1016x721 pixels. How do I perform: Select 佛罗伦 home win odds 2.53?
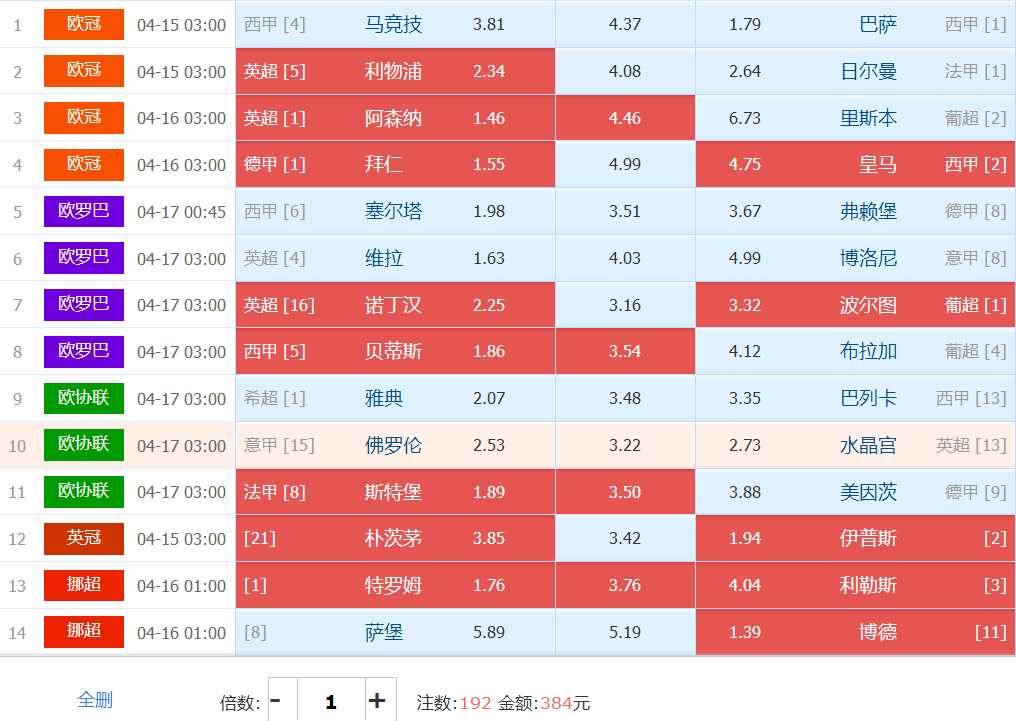click(395, 445)
